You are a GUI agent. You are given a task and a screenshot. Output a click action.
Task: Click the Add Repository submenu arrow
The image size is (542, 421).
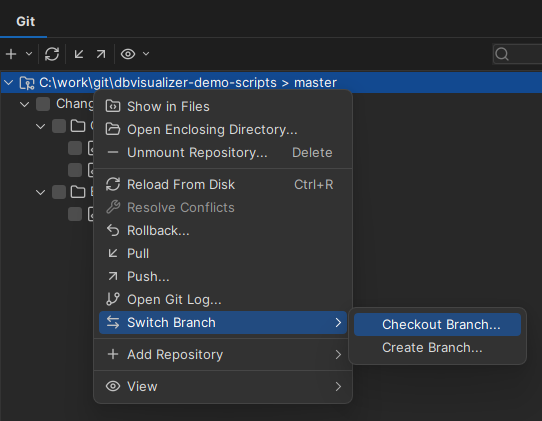338,354
